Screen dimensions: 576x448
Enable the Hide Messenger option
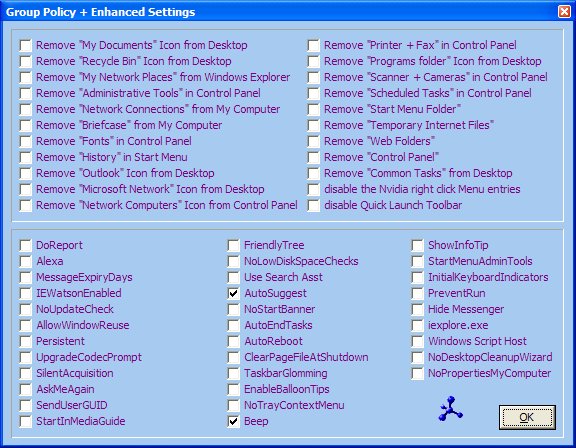pos(417,309)
